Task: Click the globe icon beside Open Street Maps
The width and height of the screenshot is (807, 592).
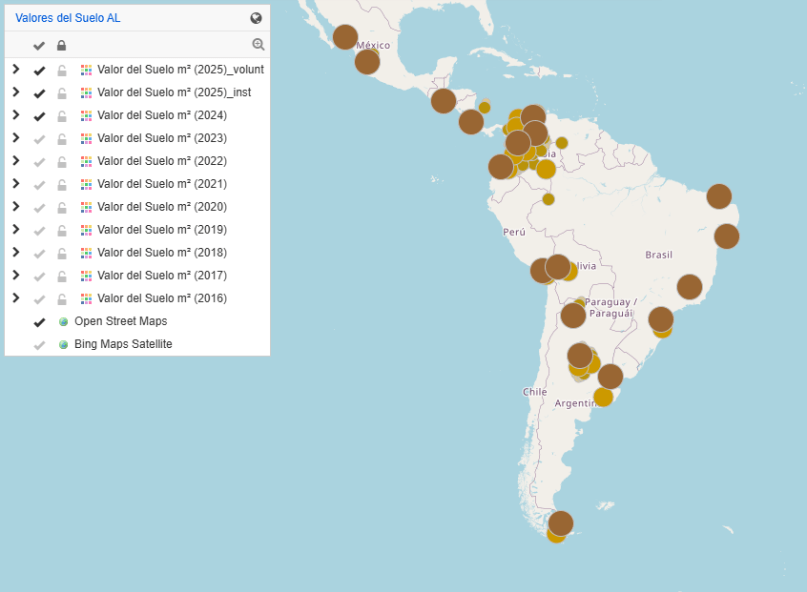Action: [x=64, y=322]
